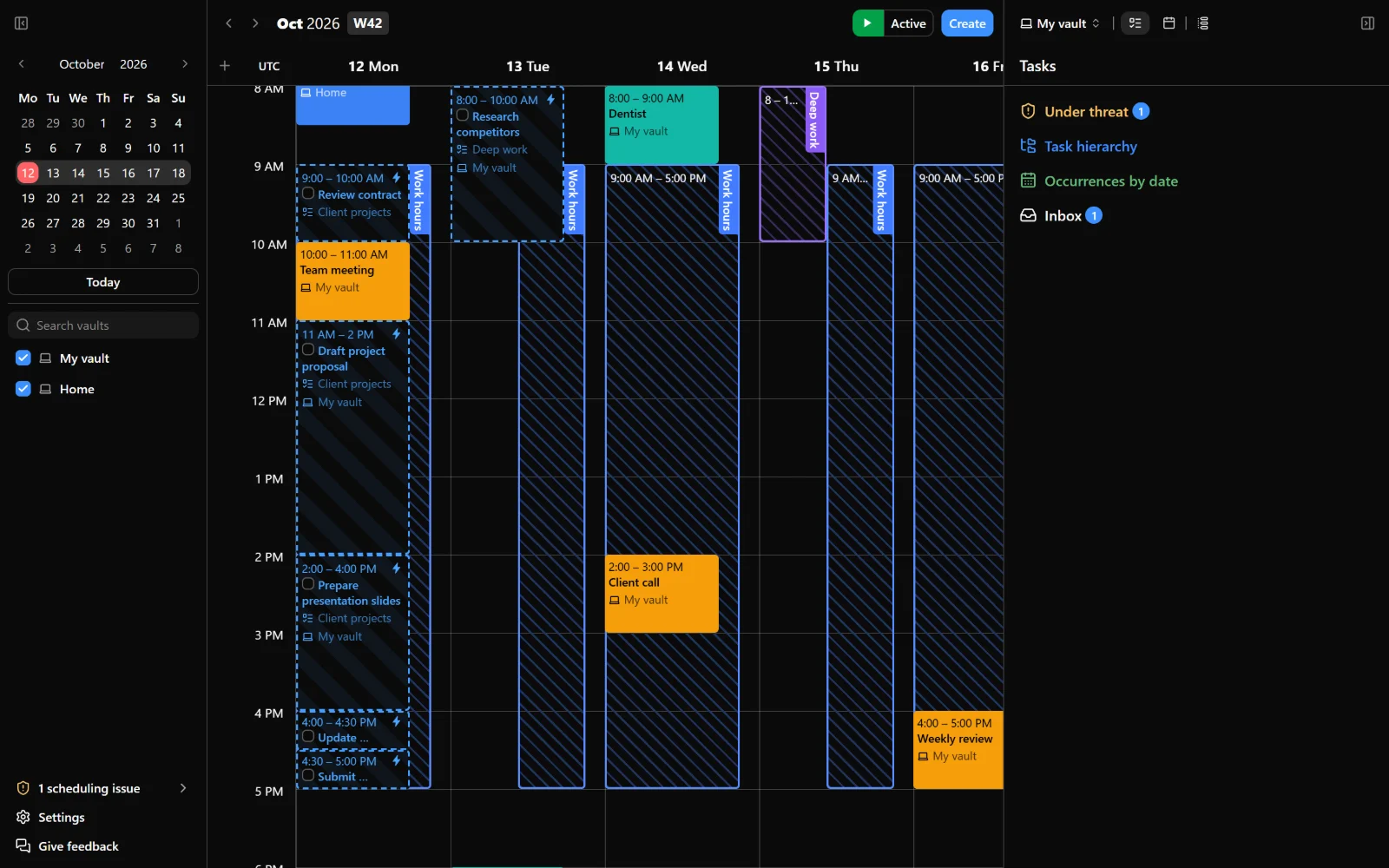Click the green play Active icon
The height and width of the screenshot is (868, 1389).
coord(867,23)
